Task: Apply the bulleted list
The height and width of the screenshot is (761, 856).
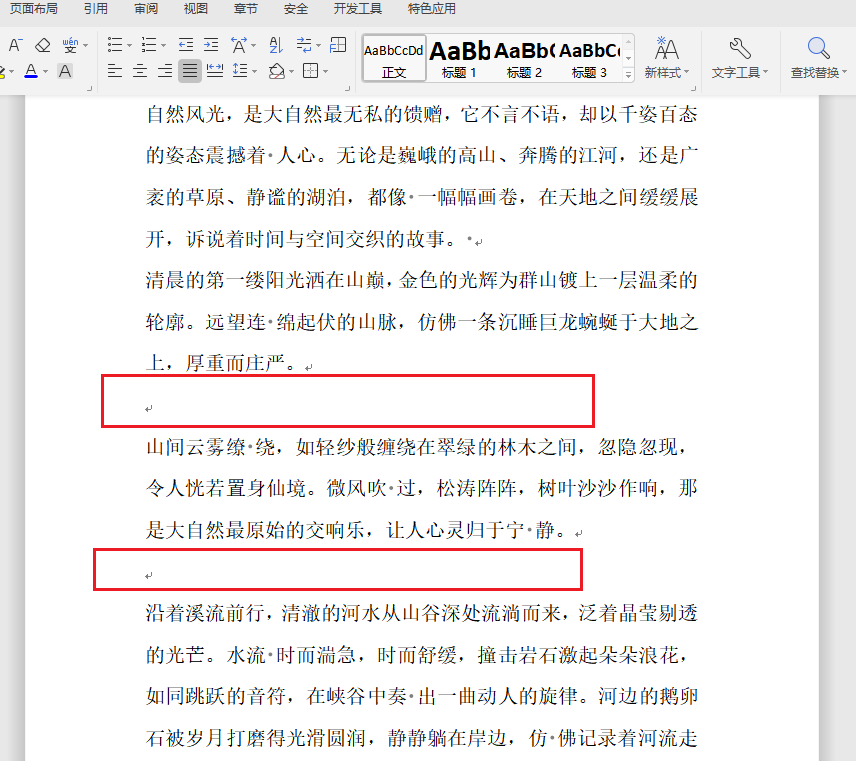Action: [x=115, y=45]
